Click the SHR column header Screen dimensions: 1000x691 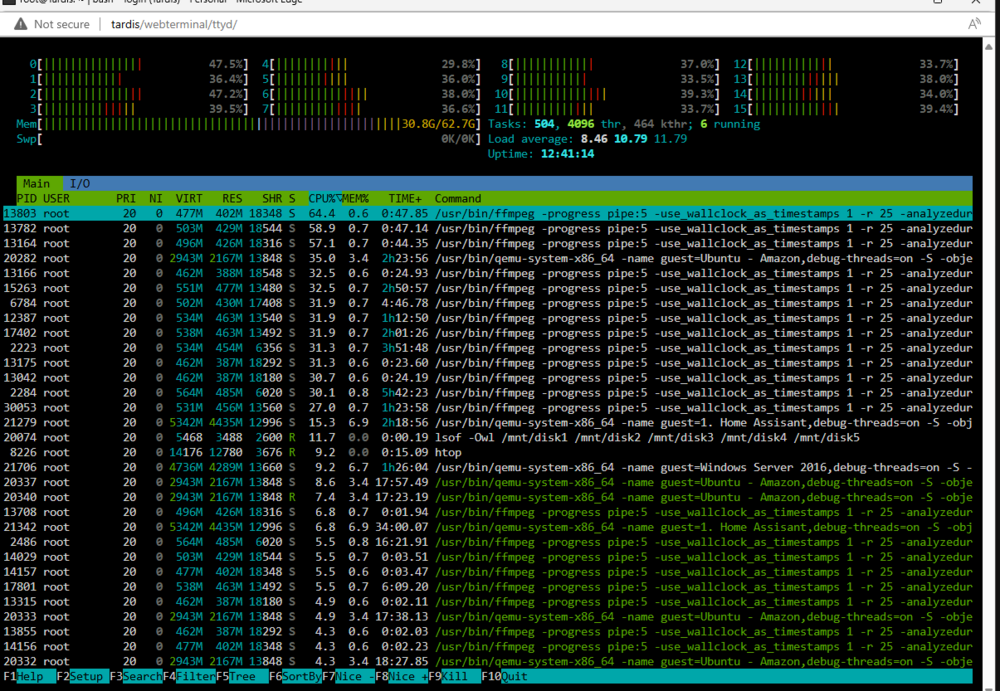[x=272, y=198]
